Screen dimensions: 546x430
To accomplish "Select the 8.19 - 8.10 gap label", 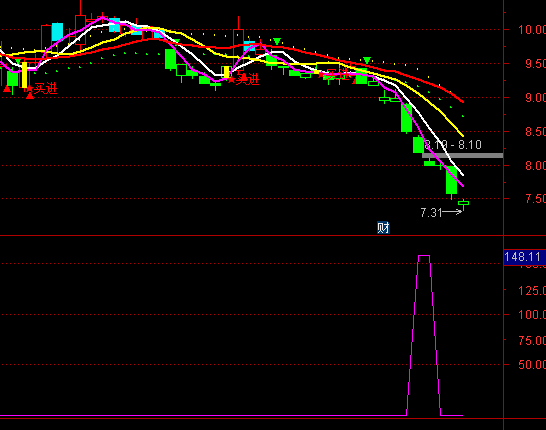I will (x=453, y=144).
